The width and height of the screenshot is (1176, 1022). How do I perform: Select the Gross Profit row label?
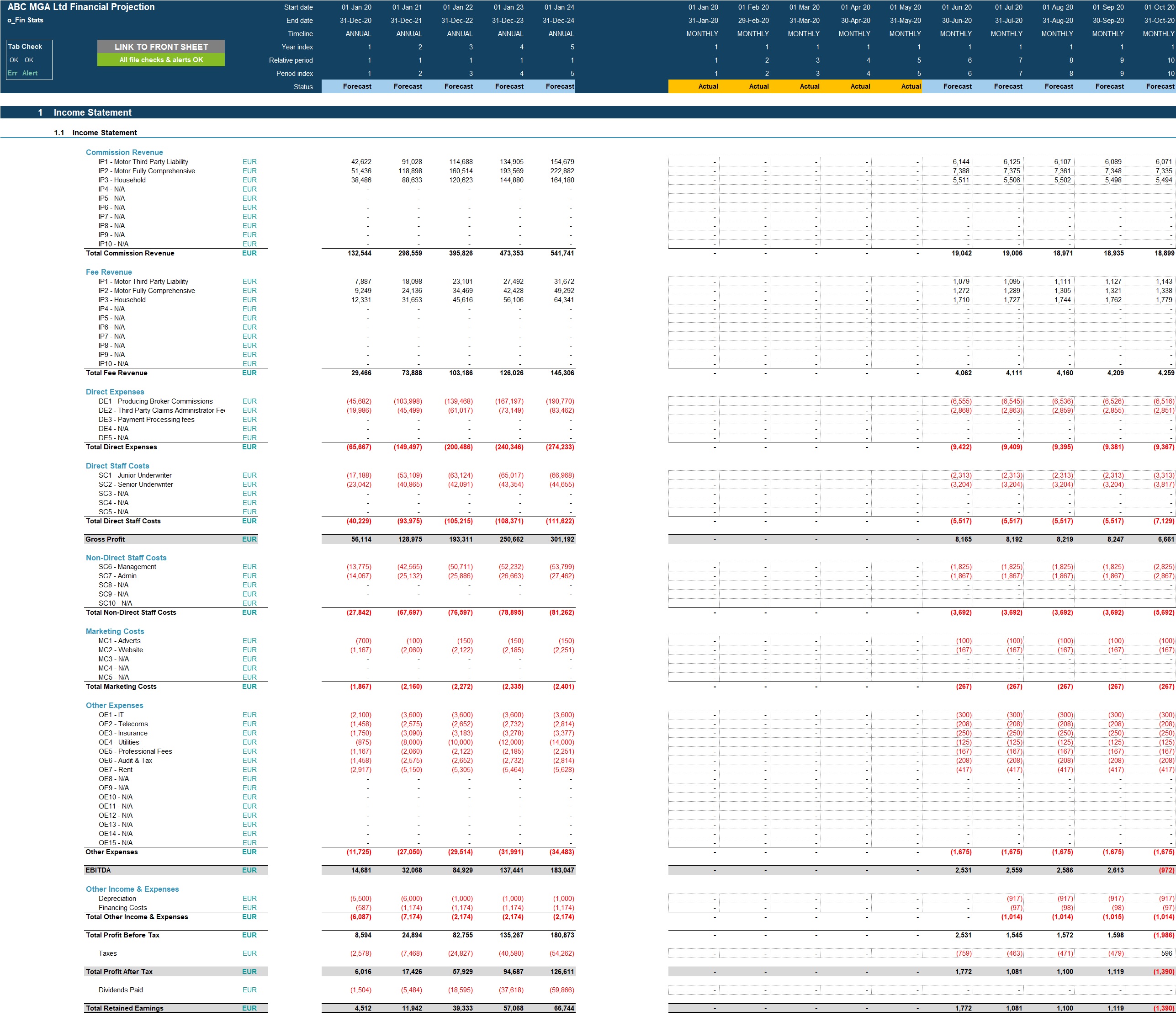coord(106,539)
